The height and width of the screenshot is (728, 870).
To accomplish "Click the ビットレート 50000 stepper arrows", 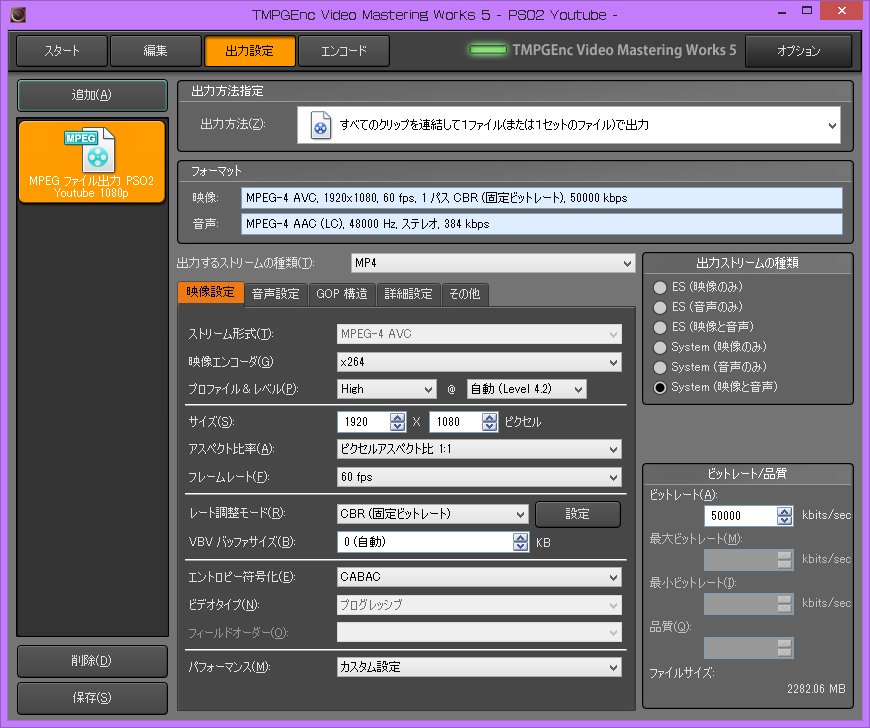I will coord(785,515).
